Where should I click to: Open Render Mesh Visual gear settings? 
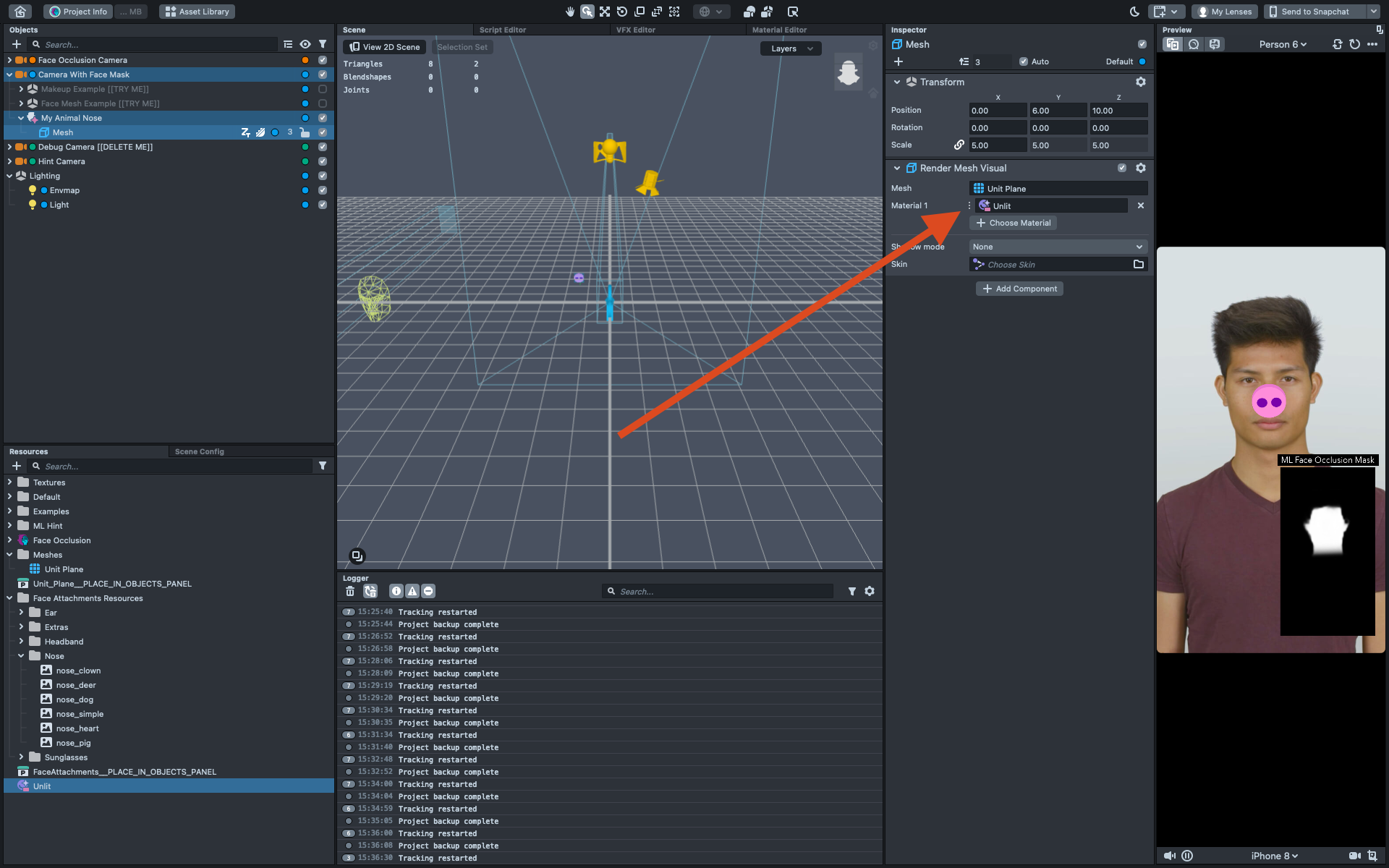coord(1141,168)
